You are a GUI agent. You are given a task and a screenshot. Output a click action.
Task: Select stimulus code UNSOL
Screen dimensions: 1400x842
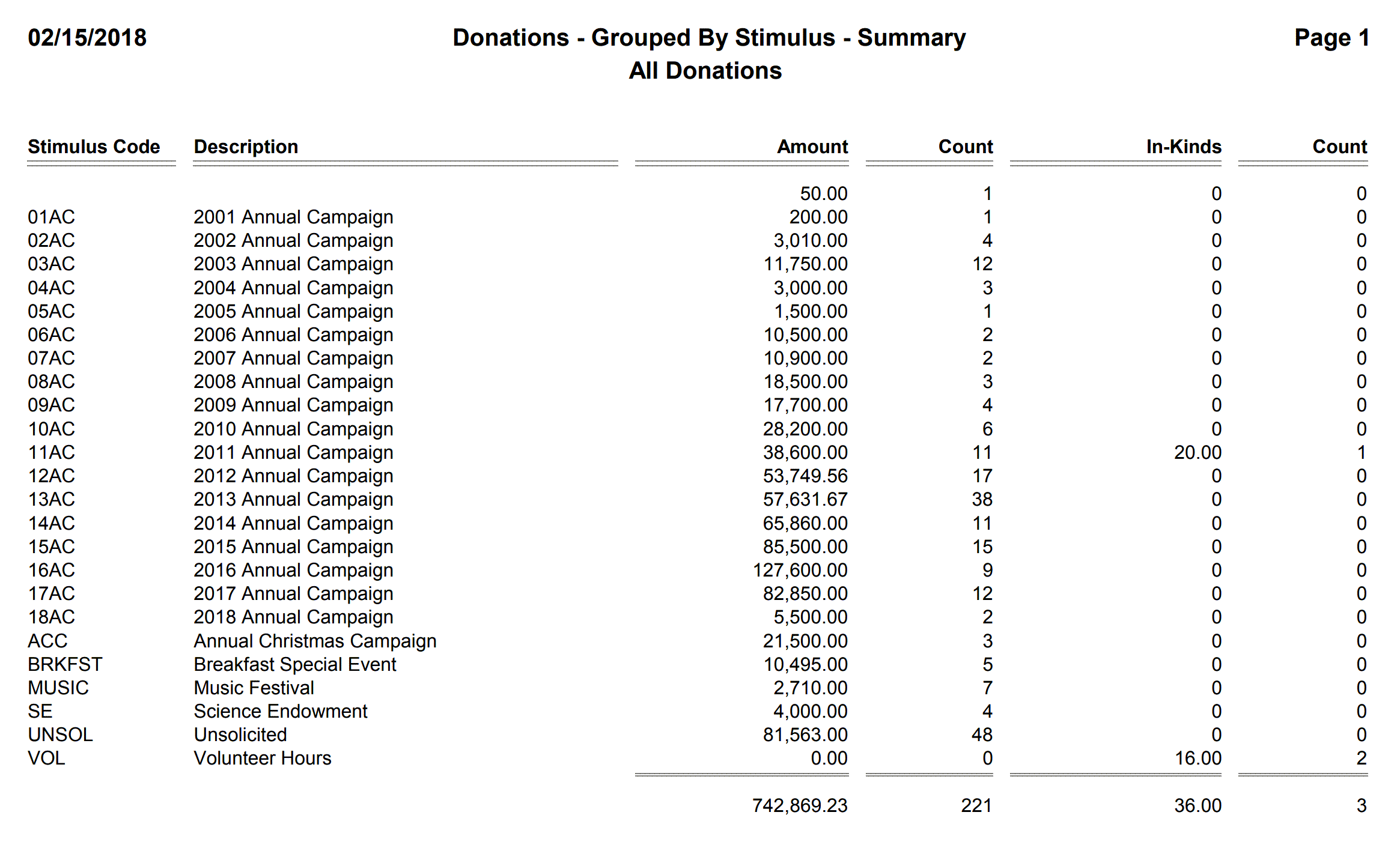[x=60, y=734]
